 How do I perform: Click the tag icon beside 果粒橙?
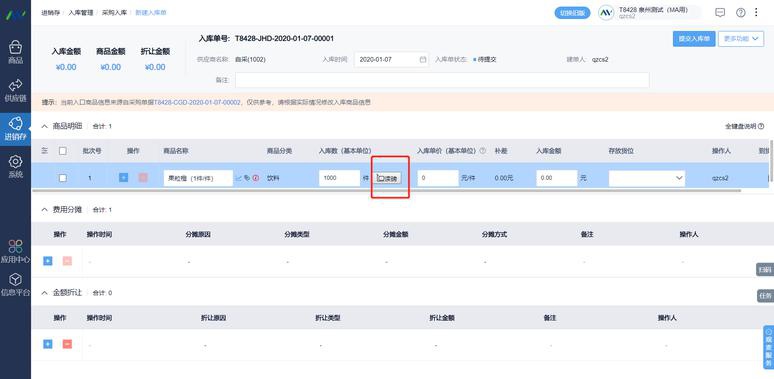click(247, 178)
